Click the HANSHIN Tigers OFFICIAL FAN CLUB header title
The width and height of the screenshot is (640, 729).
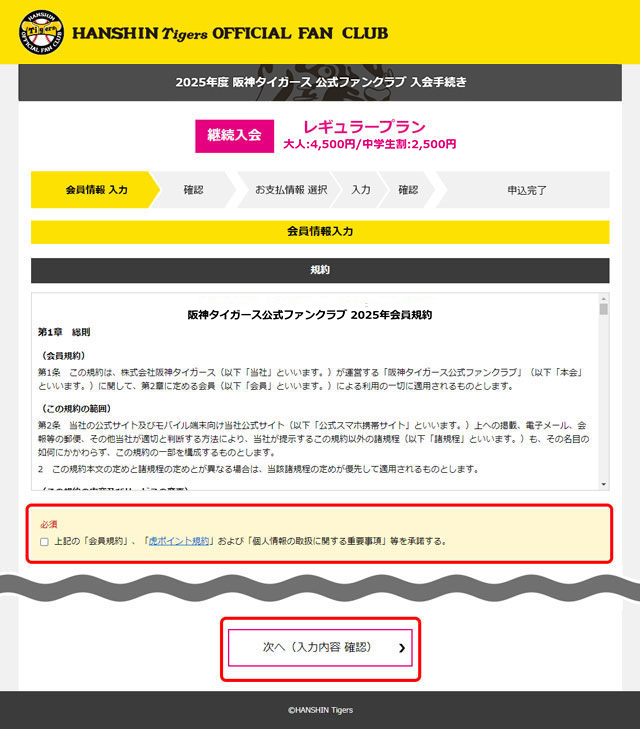click(x=230, y=33)
